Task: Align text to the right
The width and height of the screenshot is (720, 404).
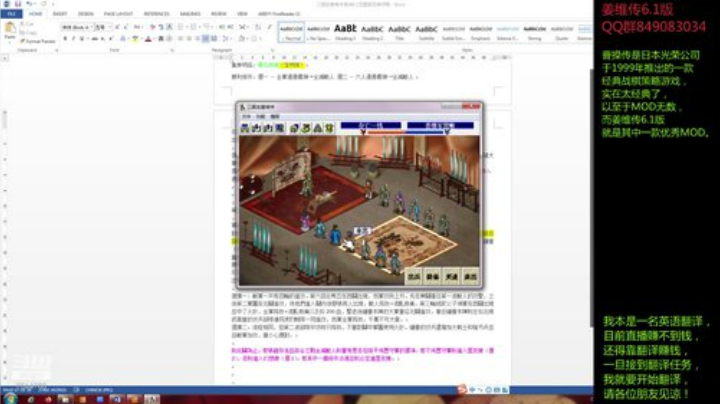Action: [x=197, y=39]
